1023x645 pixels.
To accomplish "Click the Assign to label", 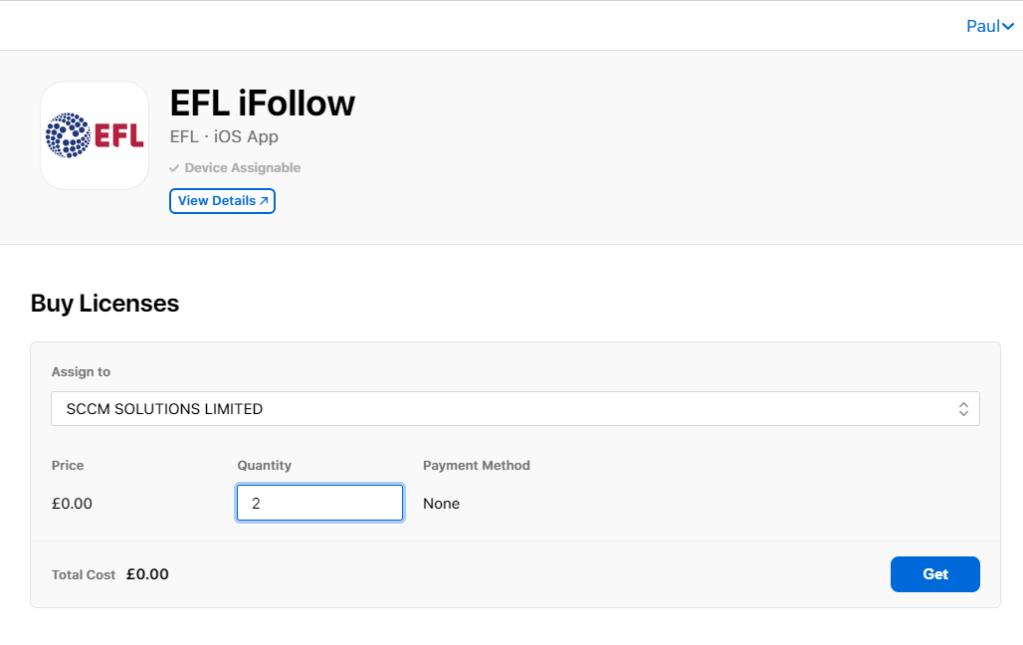I will (x=81, y=372).
